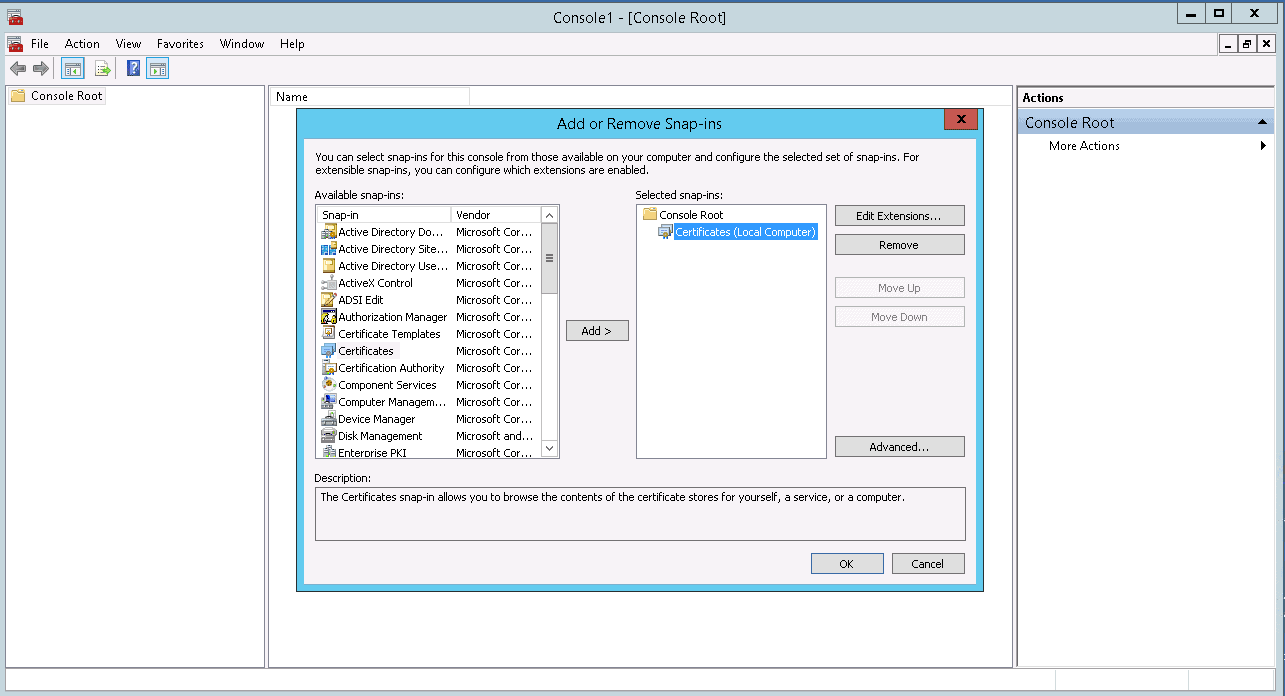Screen dimensions: 1285x696
Task: Select the Enterprise PKI row text
Action: pos(372,453)
